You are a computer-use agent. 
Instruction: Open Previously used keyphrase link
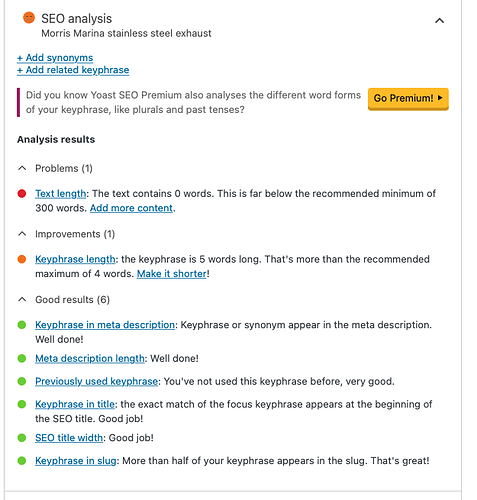[x=97, y=381]
